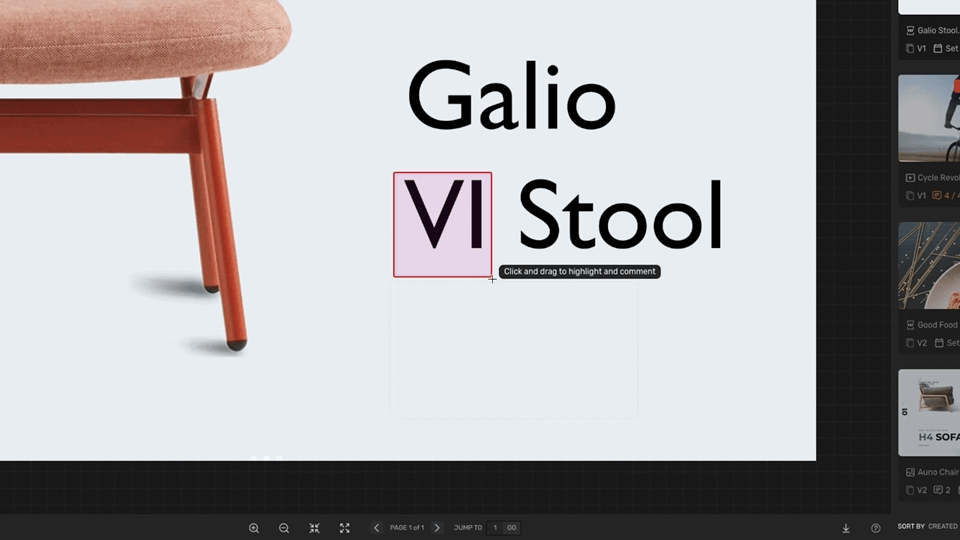Image resolution: width=960 pixels, height=540 pixels.
Task: Select the highlighted VI annotation box
Action: [442, 224]
